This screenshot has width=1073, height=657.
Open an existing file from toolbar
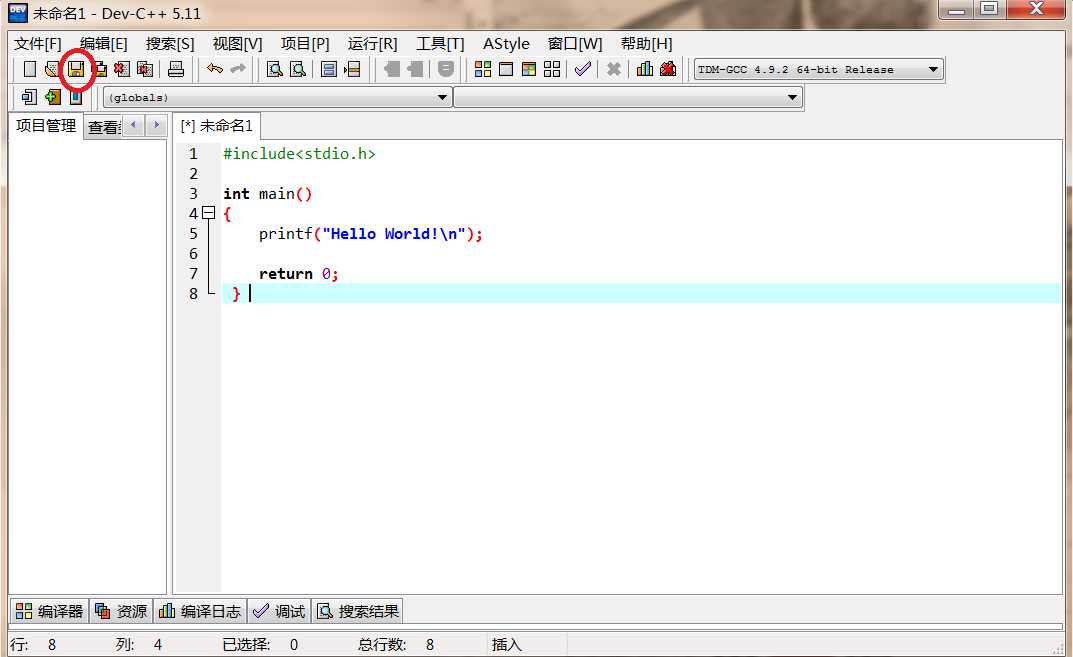pos(51,69)
